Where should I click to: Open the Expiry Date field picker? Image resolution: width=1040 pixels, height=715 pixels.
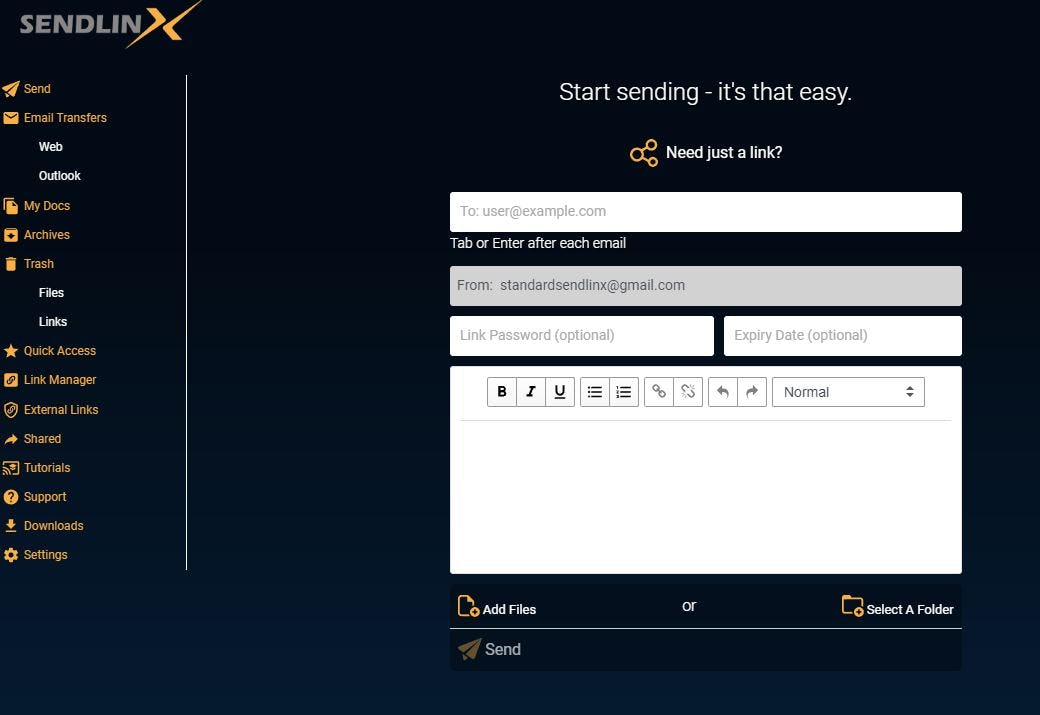(842, 335)
